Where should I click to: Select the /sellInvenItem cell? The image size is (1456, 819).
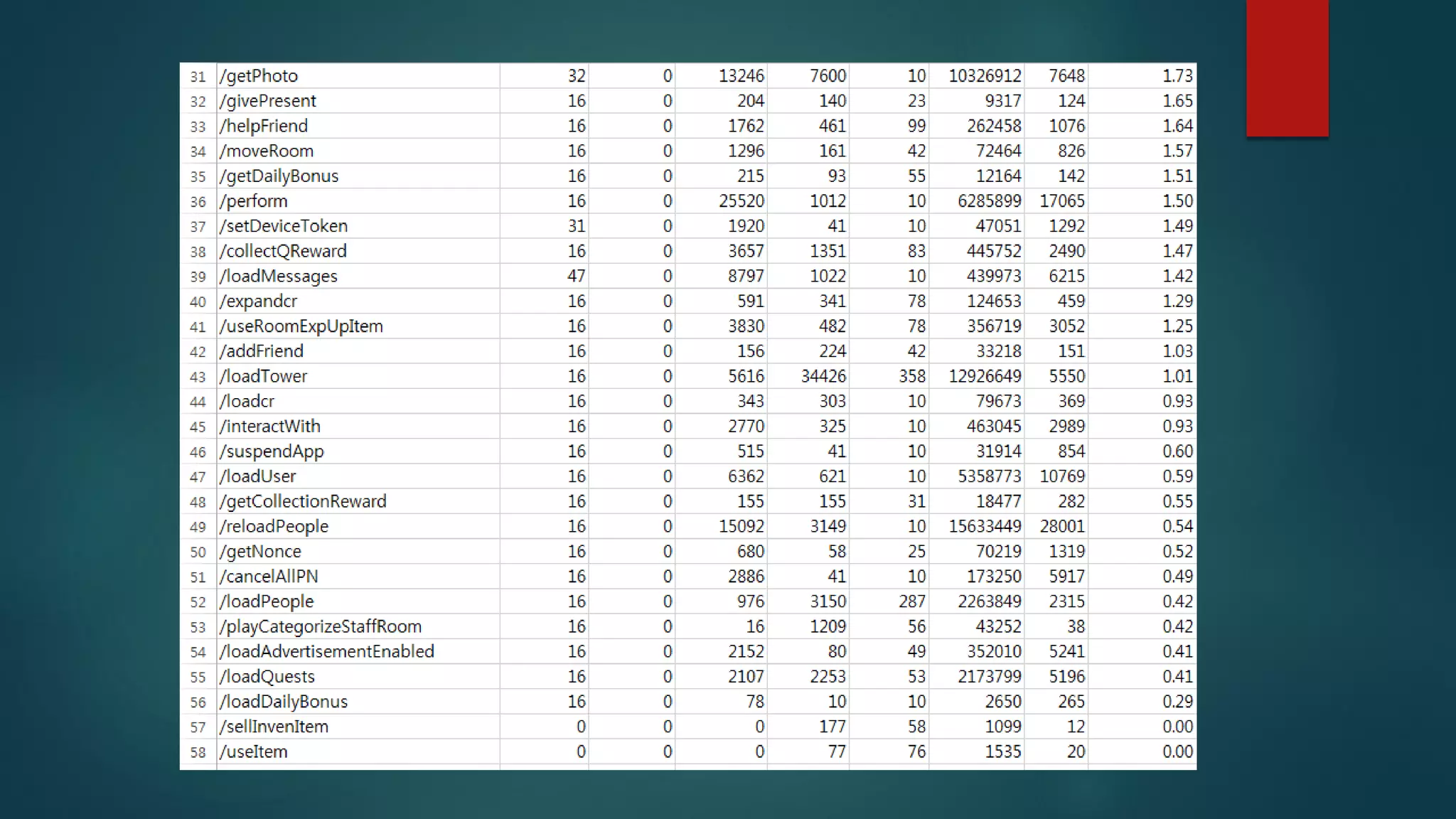274,727
